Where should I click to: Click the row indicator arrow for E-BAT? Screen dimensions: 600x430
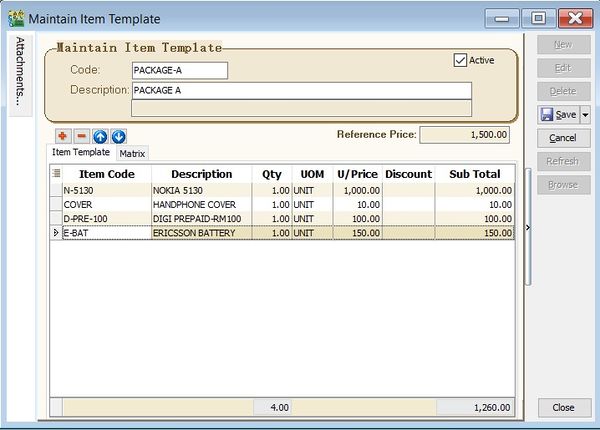56,232
